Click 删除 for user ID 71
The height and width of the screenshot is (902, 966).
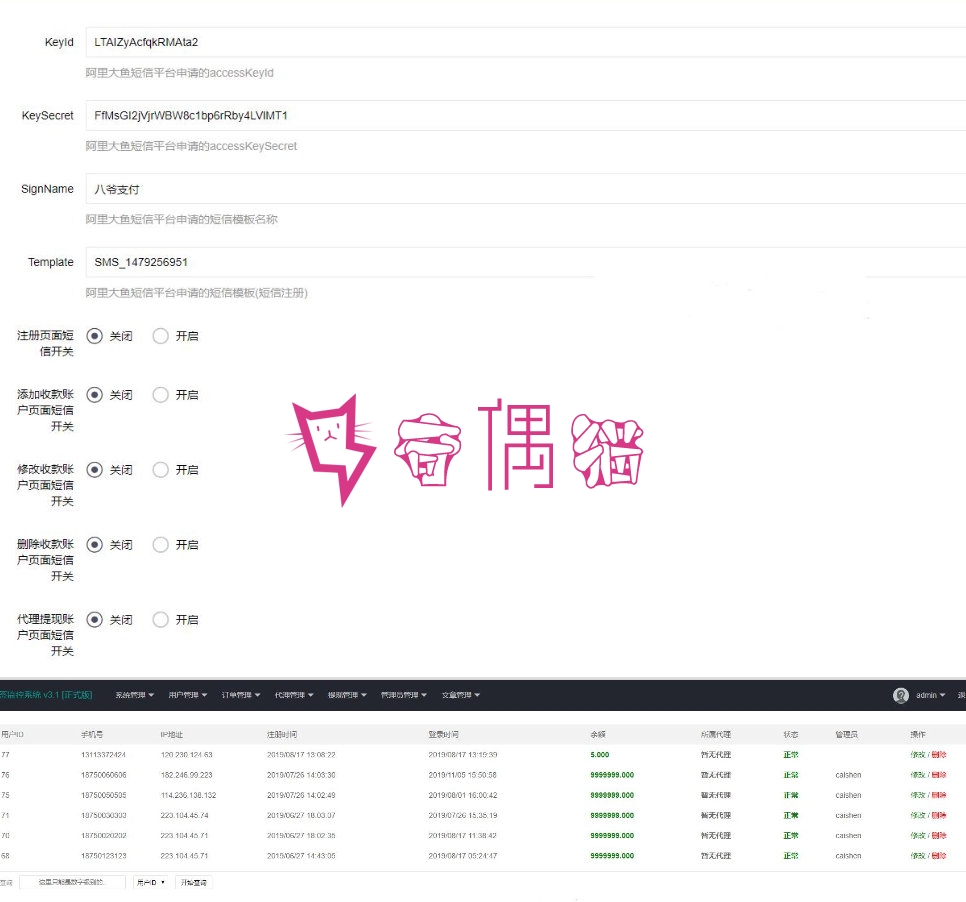[x=939, y=815]
